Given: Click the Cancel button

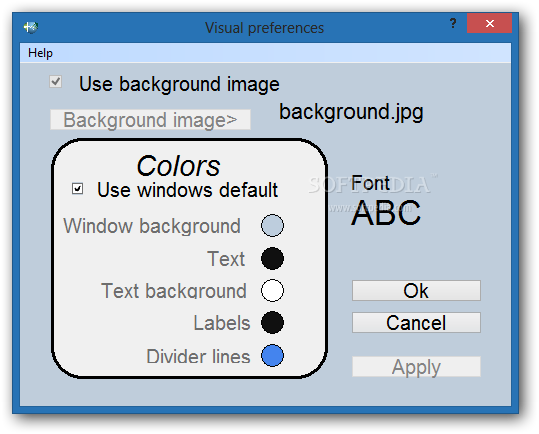Looking at the screenshot, I should click(416, 323).
